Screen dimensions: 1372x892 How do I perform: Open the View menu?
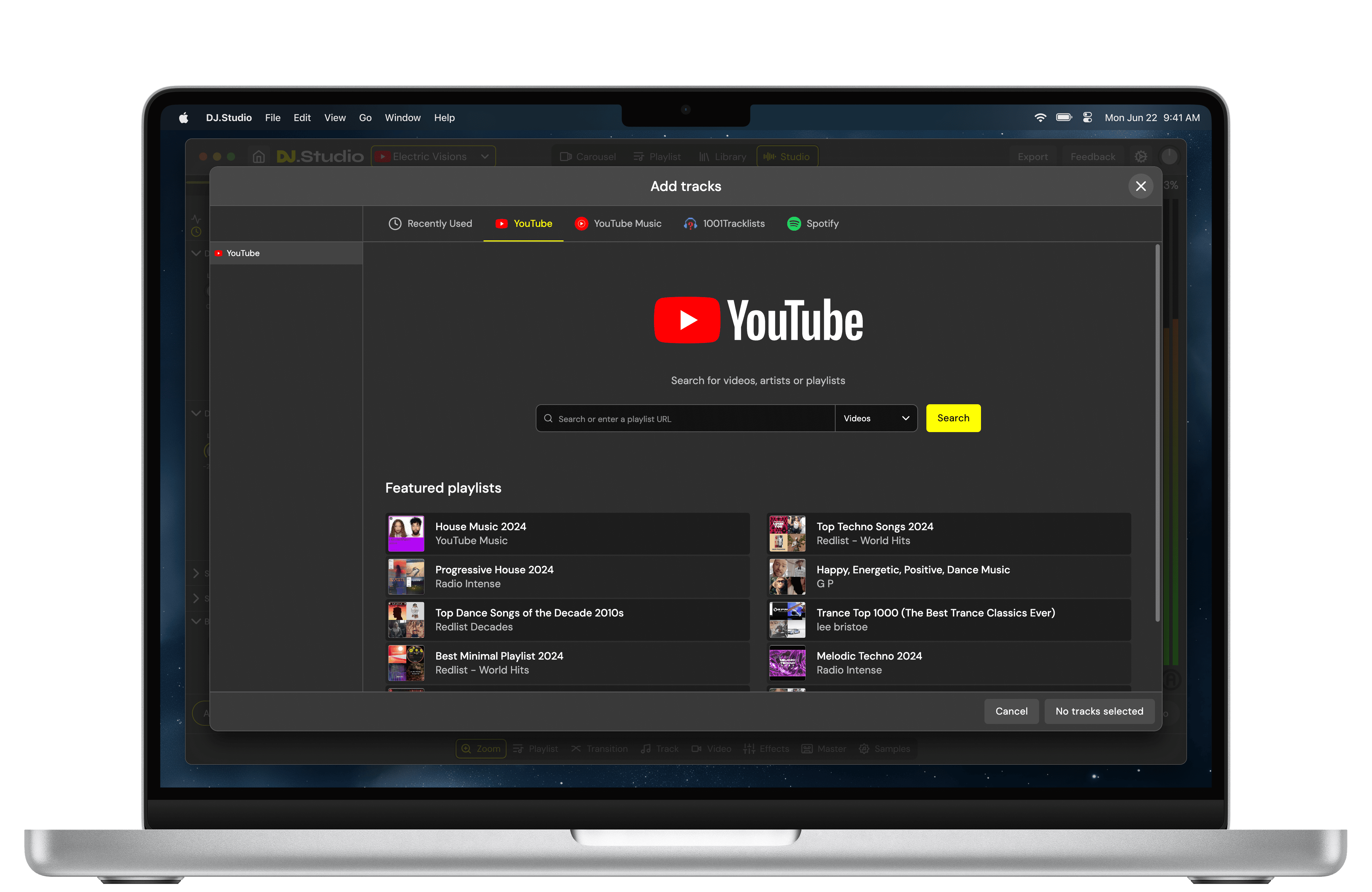335,118
